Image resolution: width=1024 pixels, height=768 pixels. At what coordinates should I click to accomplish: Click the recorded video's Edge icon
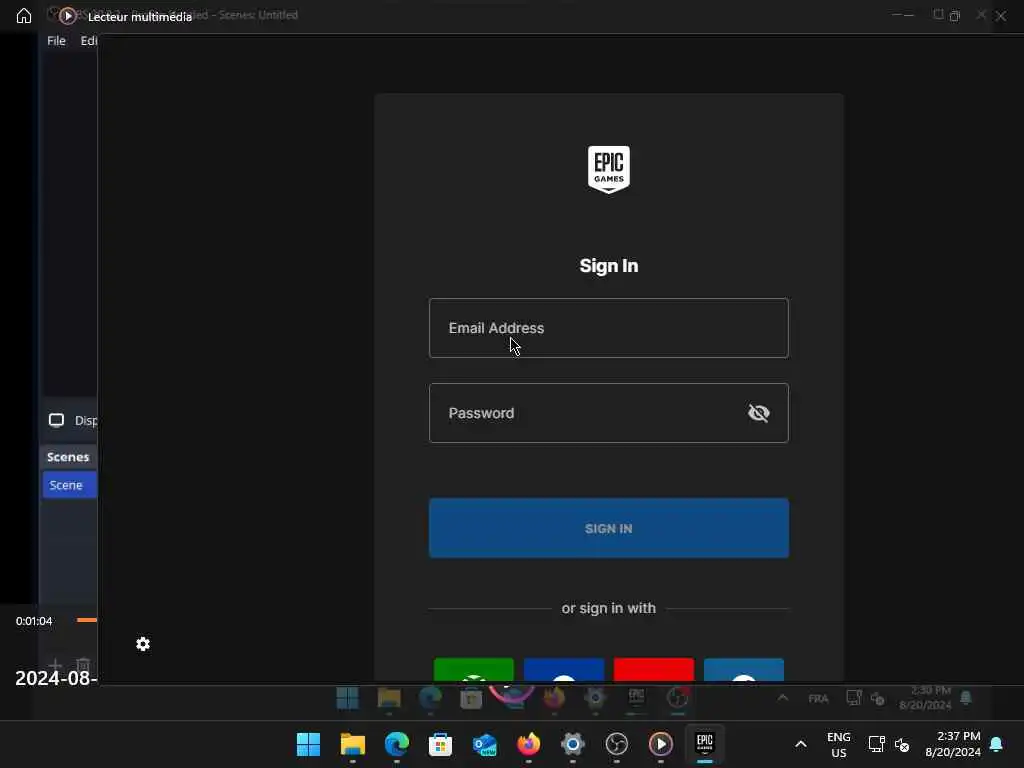click(430, 698)
